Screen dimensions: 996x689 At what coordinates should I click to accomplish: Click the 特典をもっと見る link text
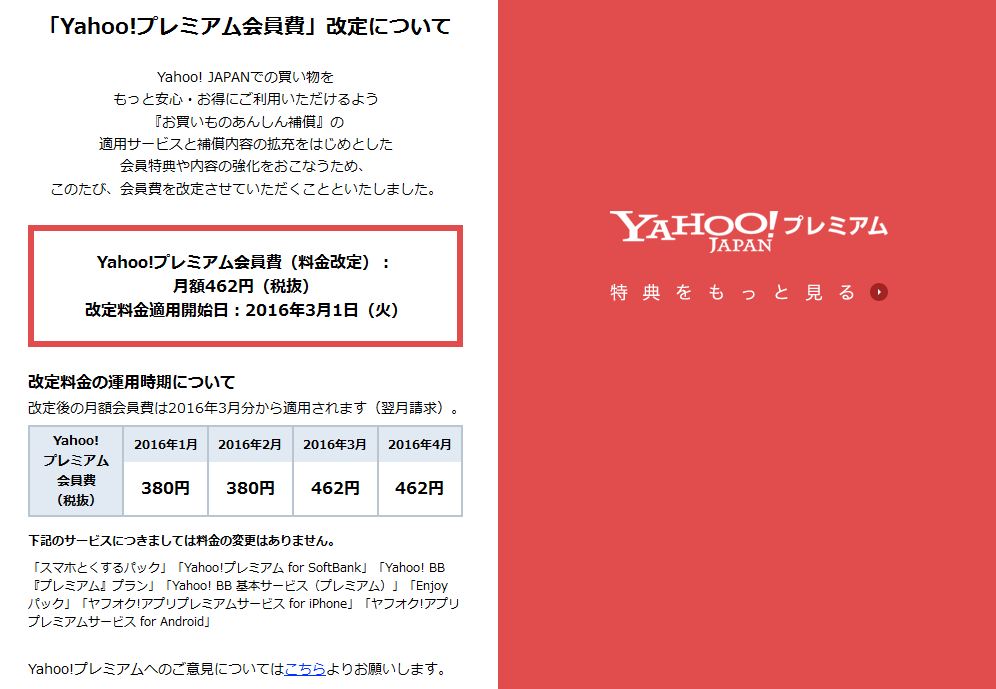pos(733,292)
